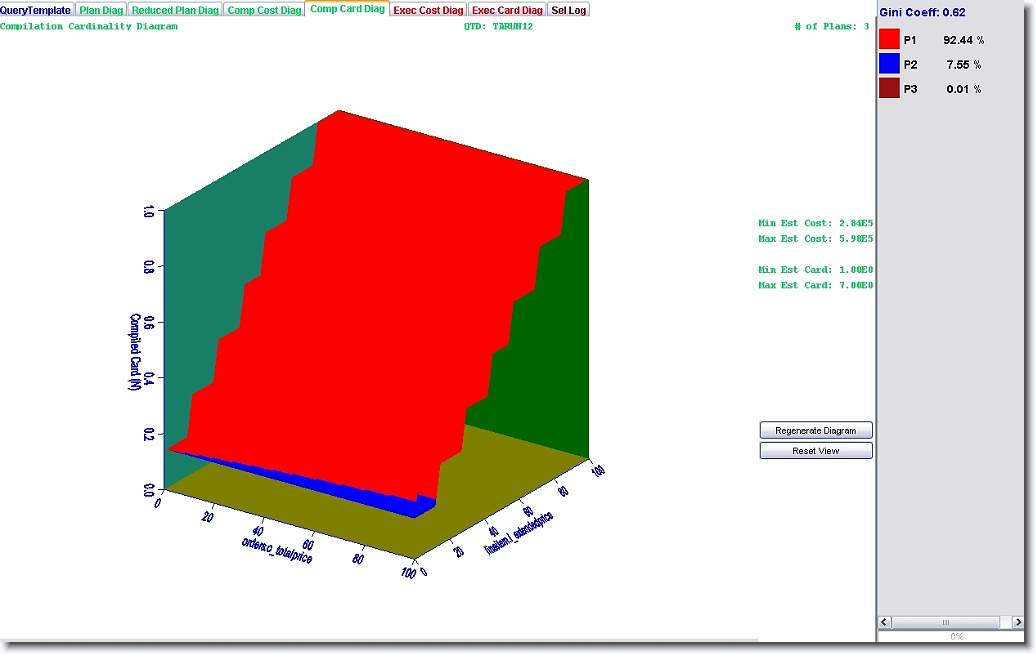Viewport: 1036px width, 654px height.
Task: Click the Comp Card Diag tab
Action: (347, 9)
